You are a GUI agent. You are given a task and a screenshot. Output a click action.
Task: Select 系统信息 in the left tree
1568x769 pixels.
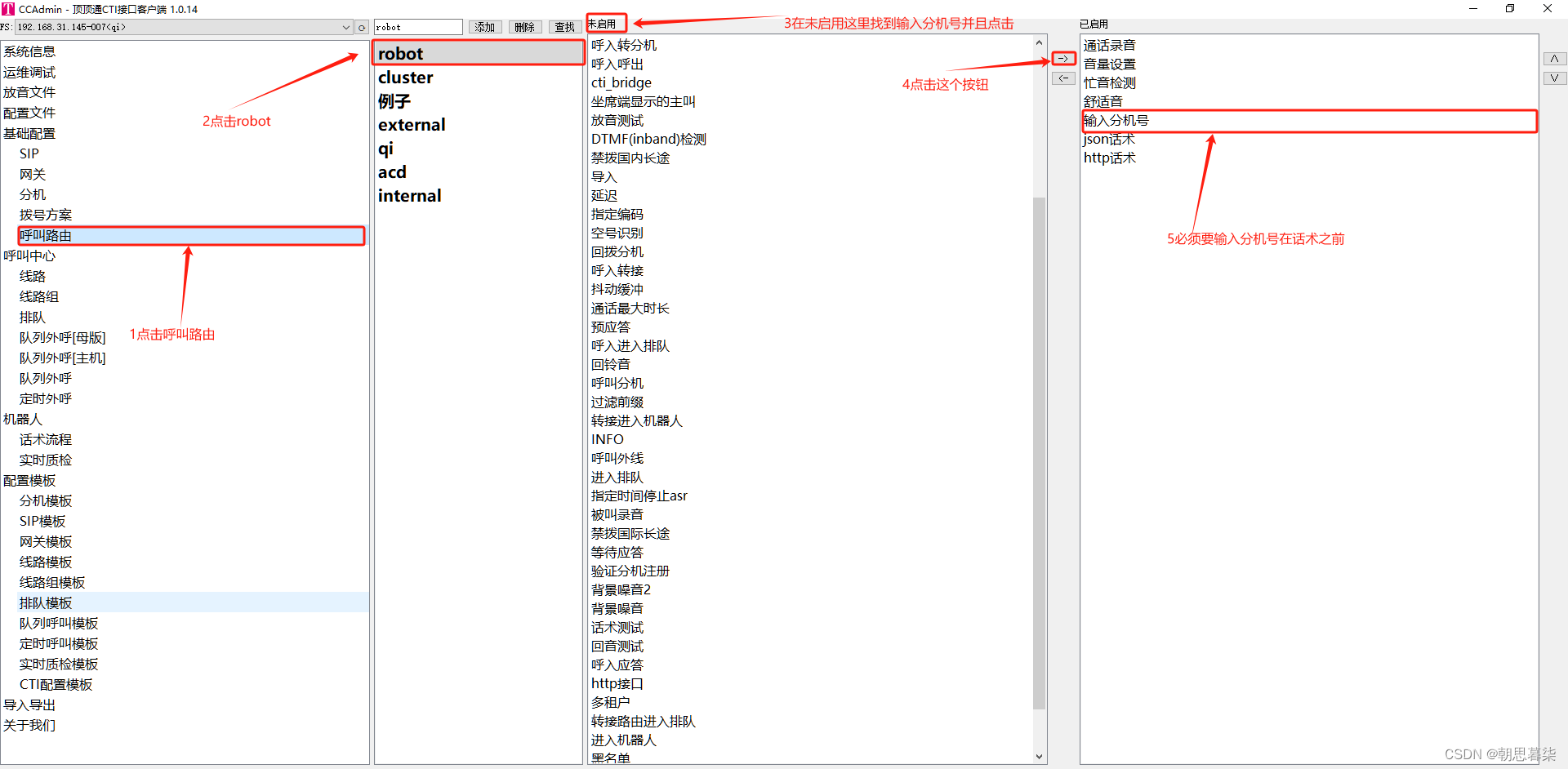click(x=29, y=51)
